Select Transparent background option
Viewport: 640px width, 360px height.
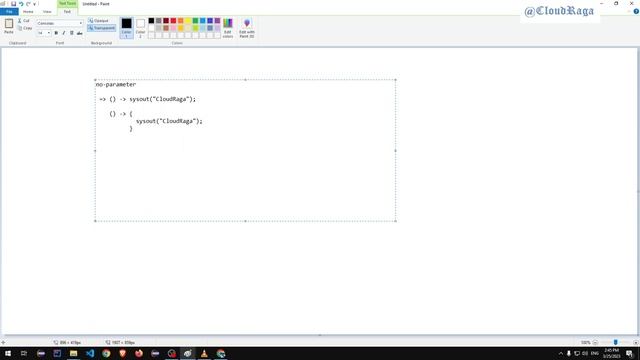click(x=102, y=28)
